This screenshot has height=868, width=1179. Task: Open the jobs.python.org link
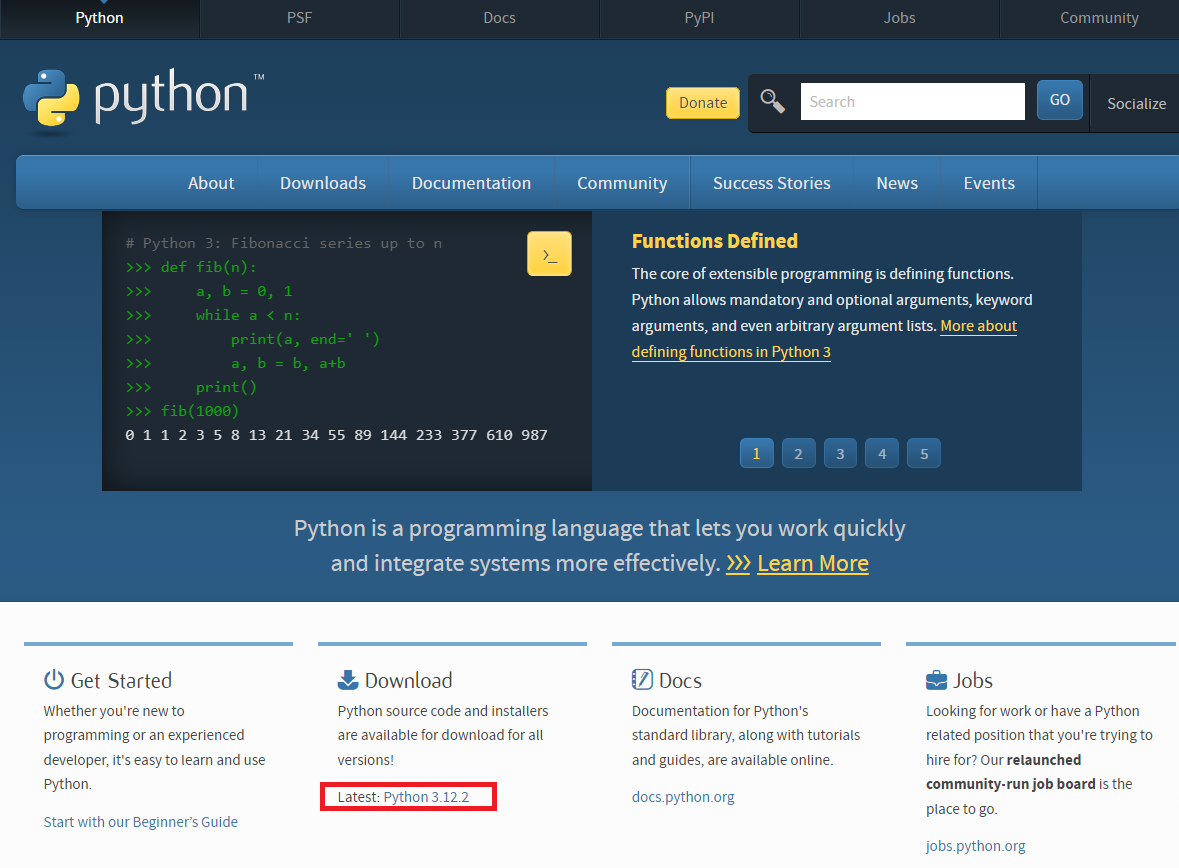(x=975, y=846)
